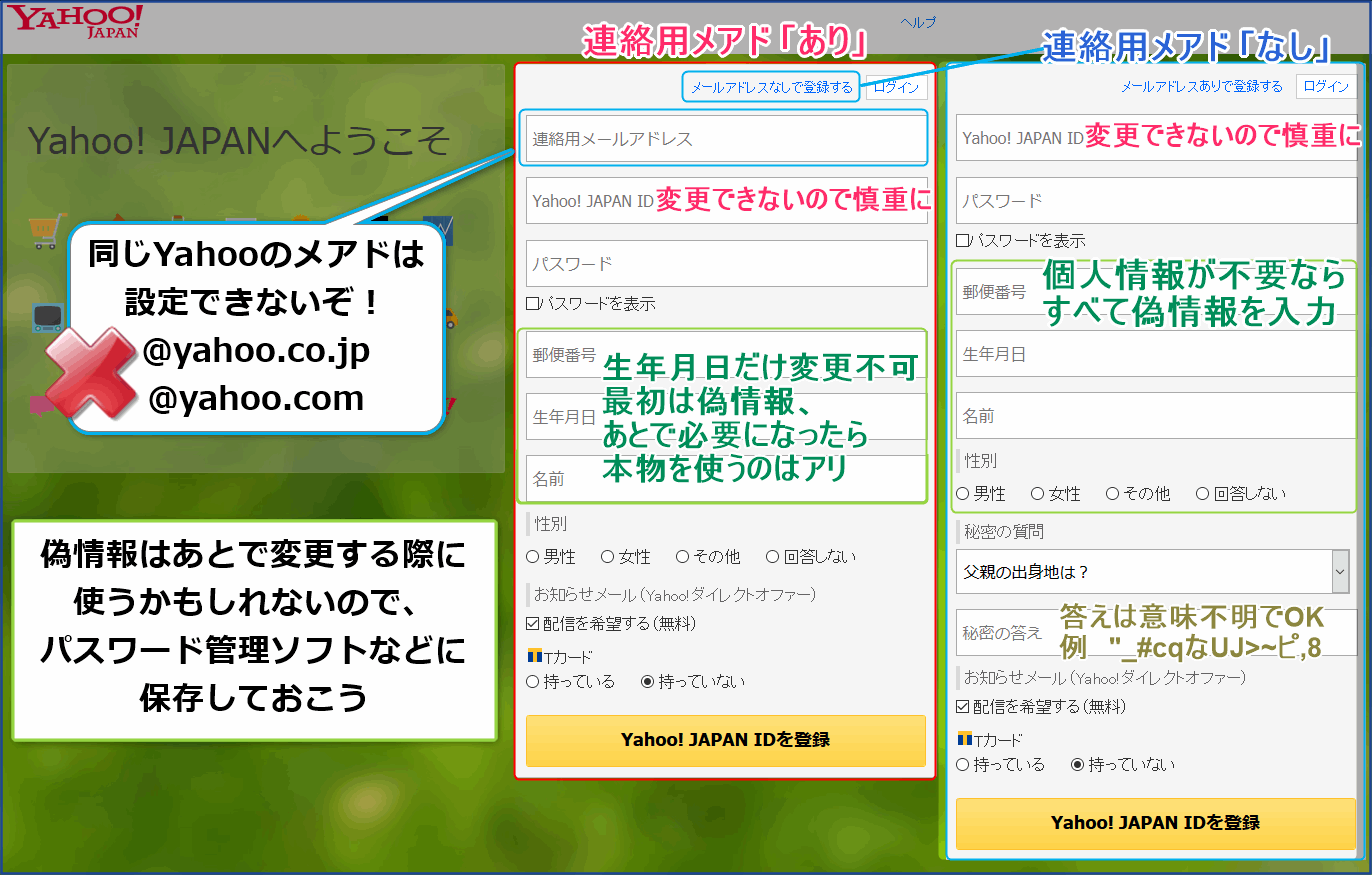This screenshot has width=1372, height=875.
Task: Click ログイン beside メールアドレスありで登録する
Action: tap(1326, 87)
